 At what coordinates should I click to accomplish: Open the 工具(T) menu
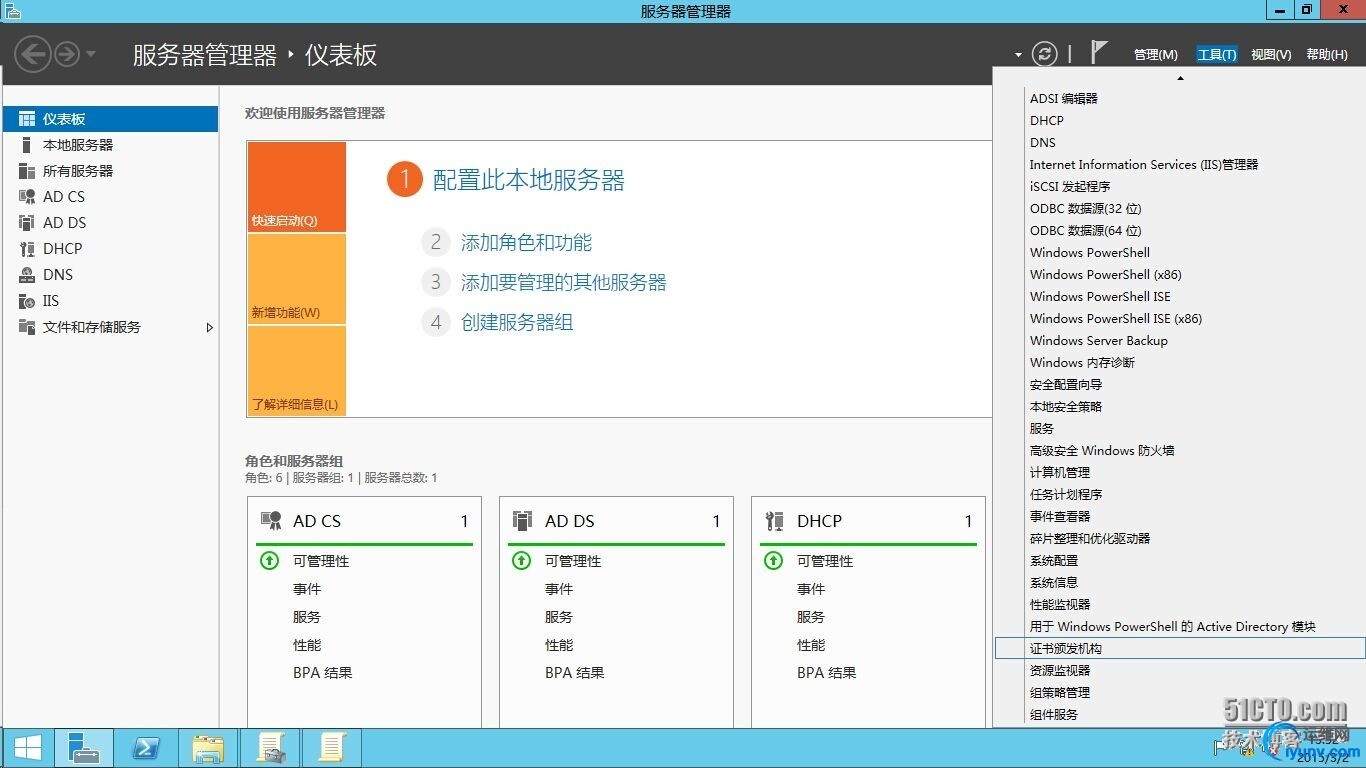pos(1217,55)
